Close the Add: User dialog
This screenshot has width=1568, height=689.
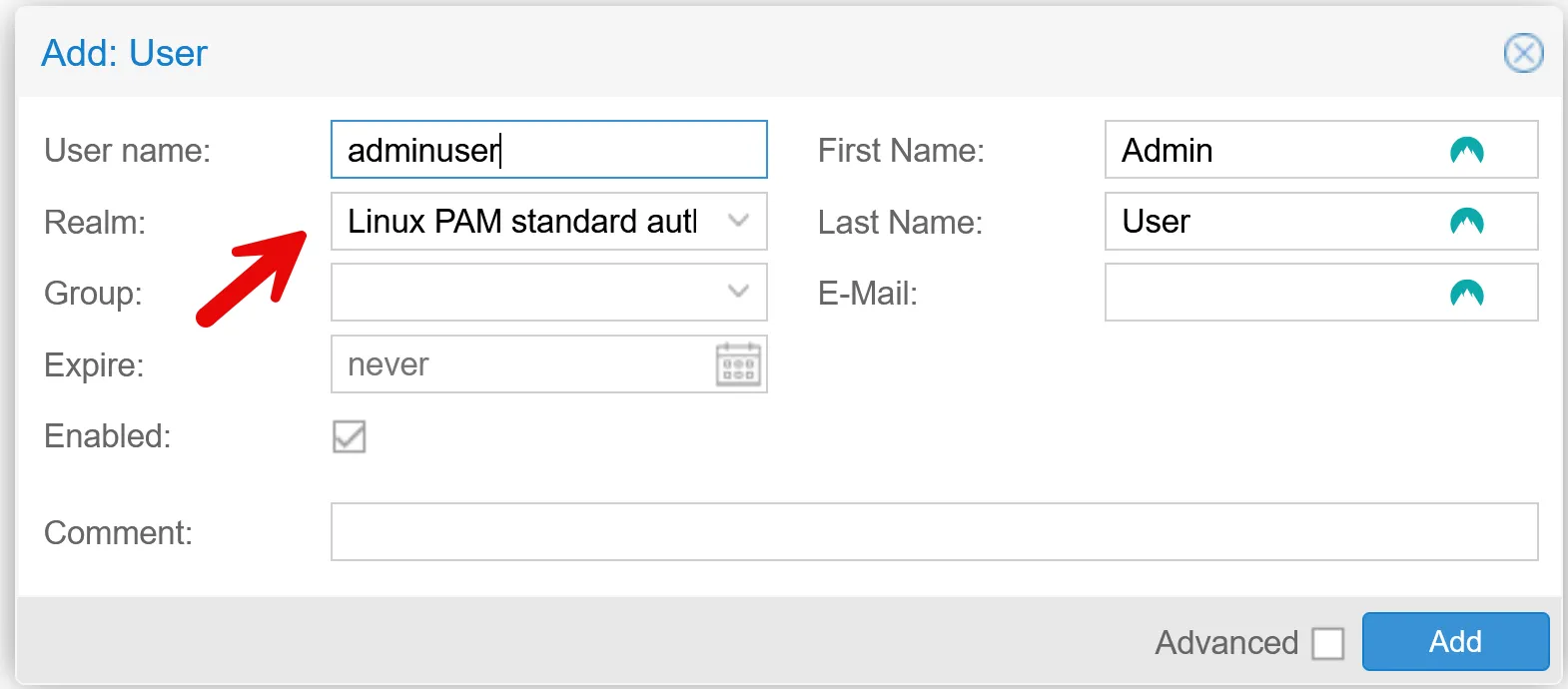pyautogui.click(x=1523, y=53)
